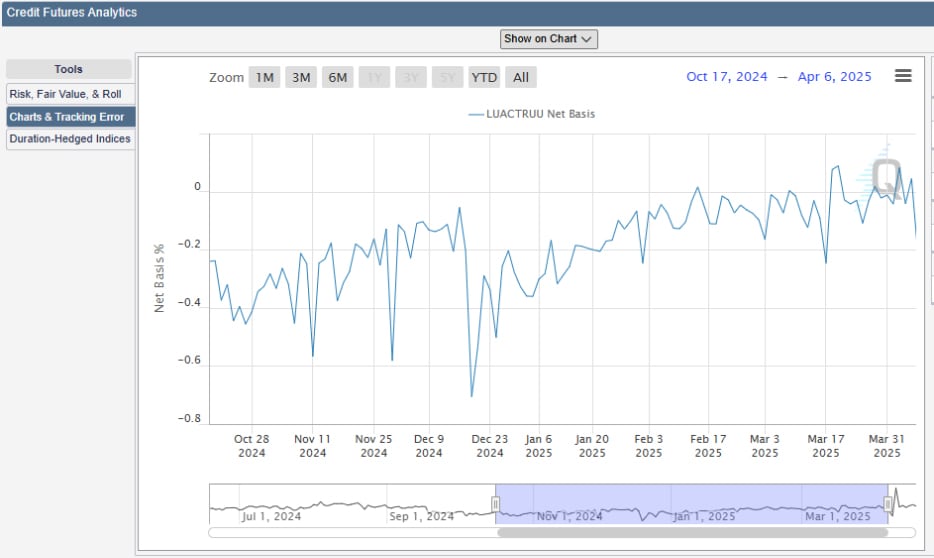Click the Oct 17, 2024 start date
934x558 pixels.
(x=726, y=77)
